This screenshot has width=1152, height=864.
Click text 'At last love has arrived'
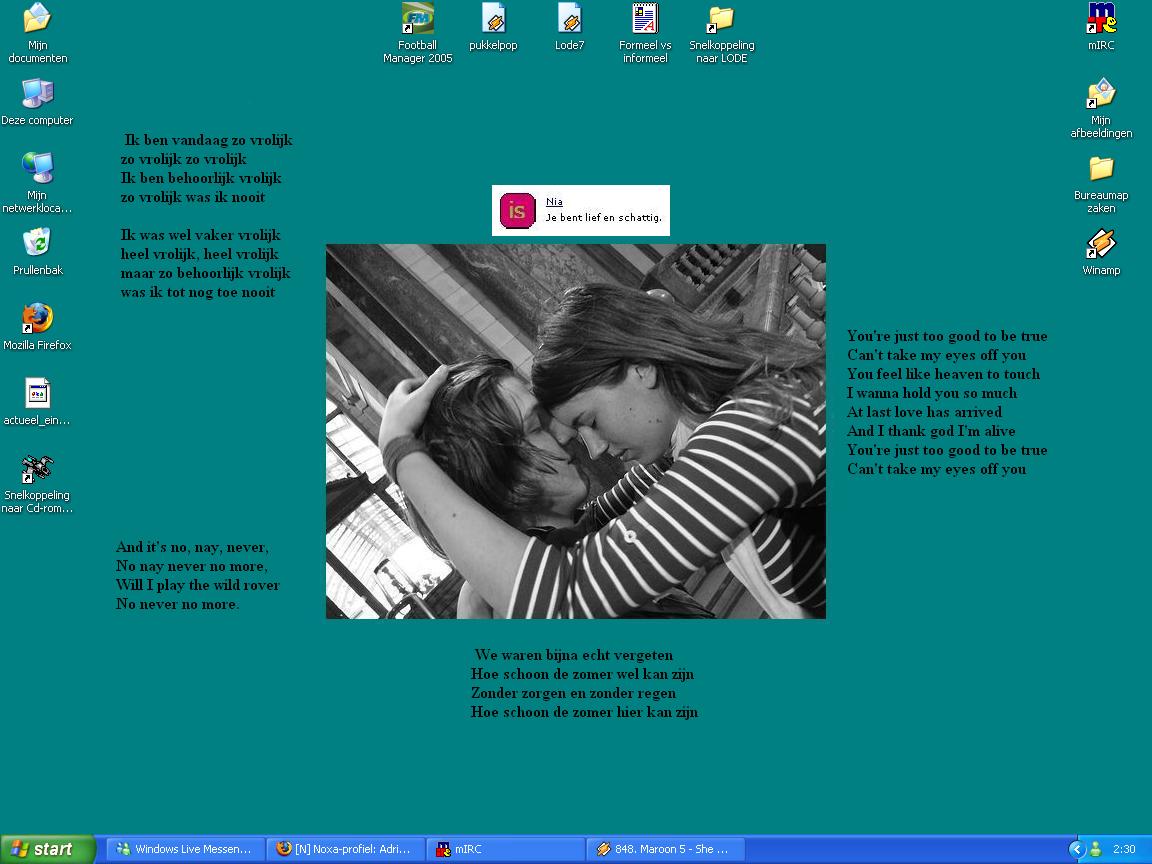click(924, 411)
